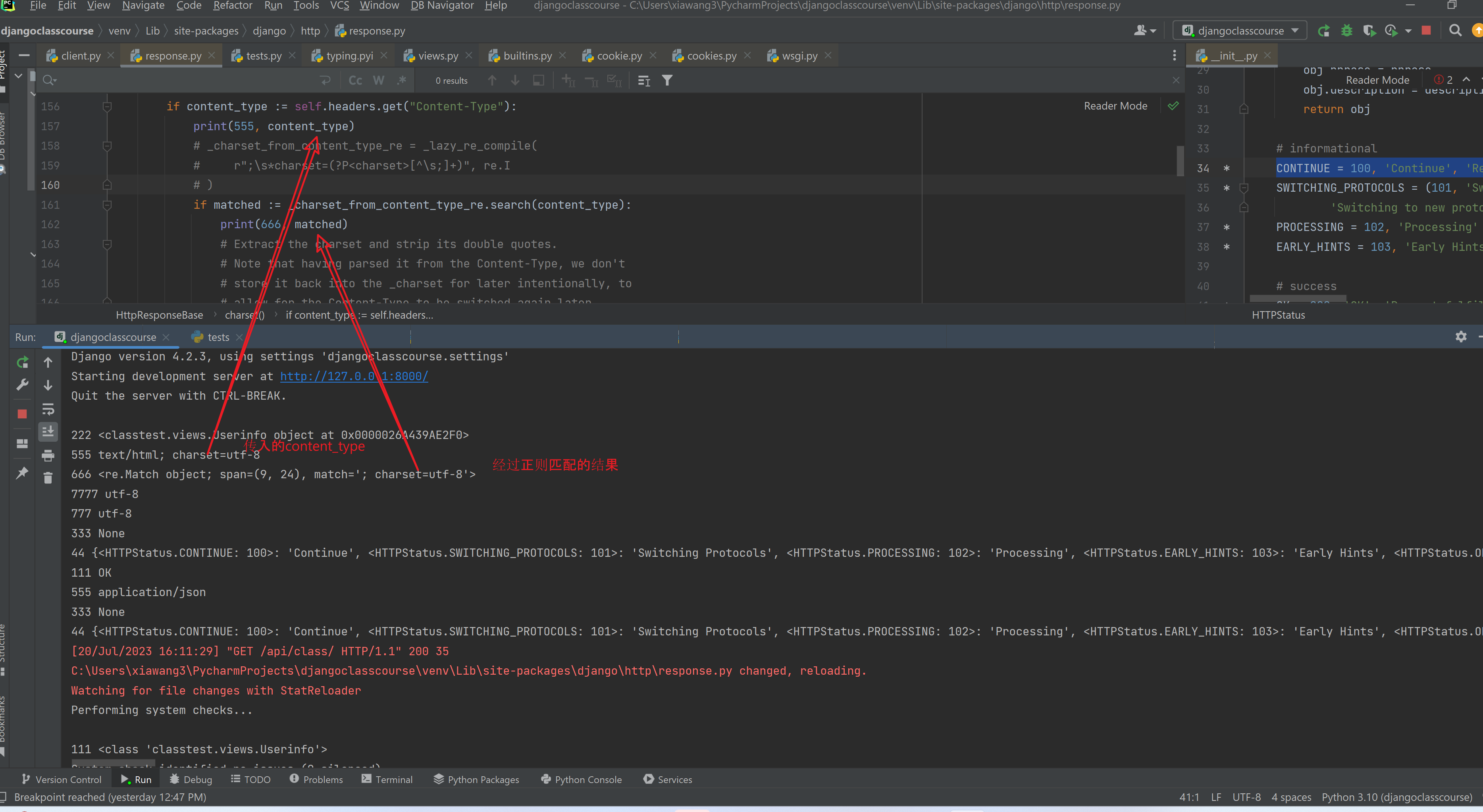
Task: Stop the running process in Run panel
Action: [23, 413]
